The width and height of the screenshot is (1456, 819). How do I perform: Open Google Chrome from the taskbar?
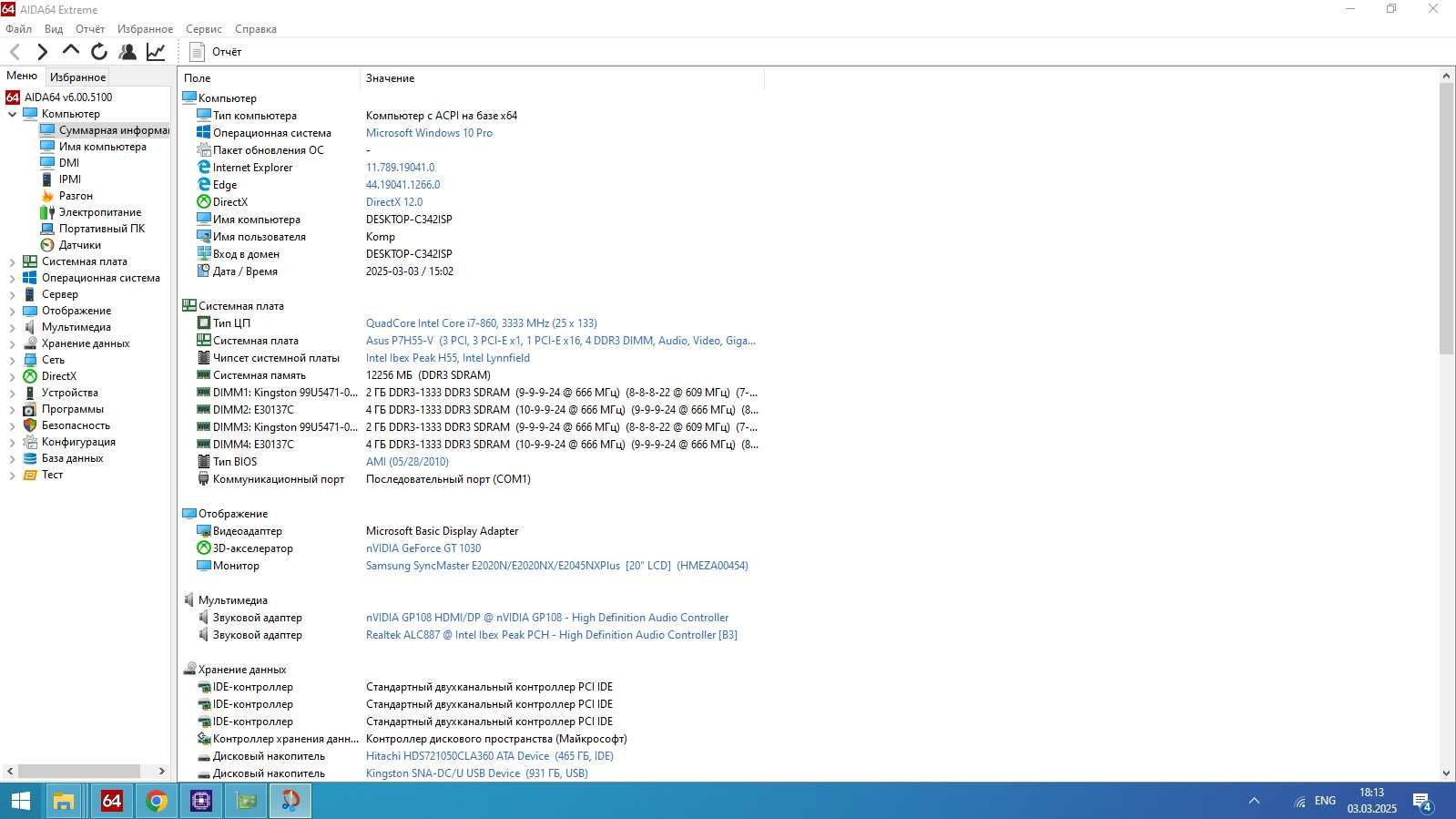[x=157, y=801]
